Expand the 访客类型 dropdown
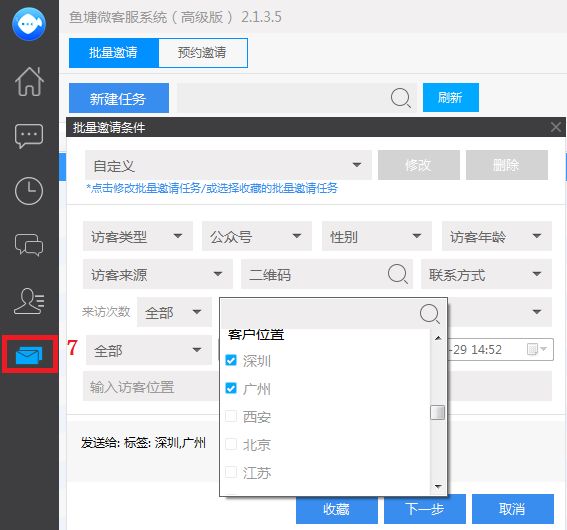Image resolution: width=567 pixels, height=530 pixels. [138, 236]
